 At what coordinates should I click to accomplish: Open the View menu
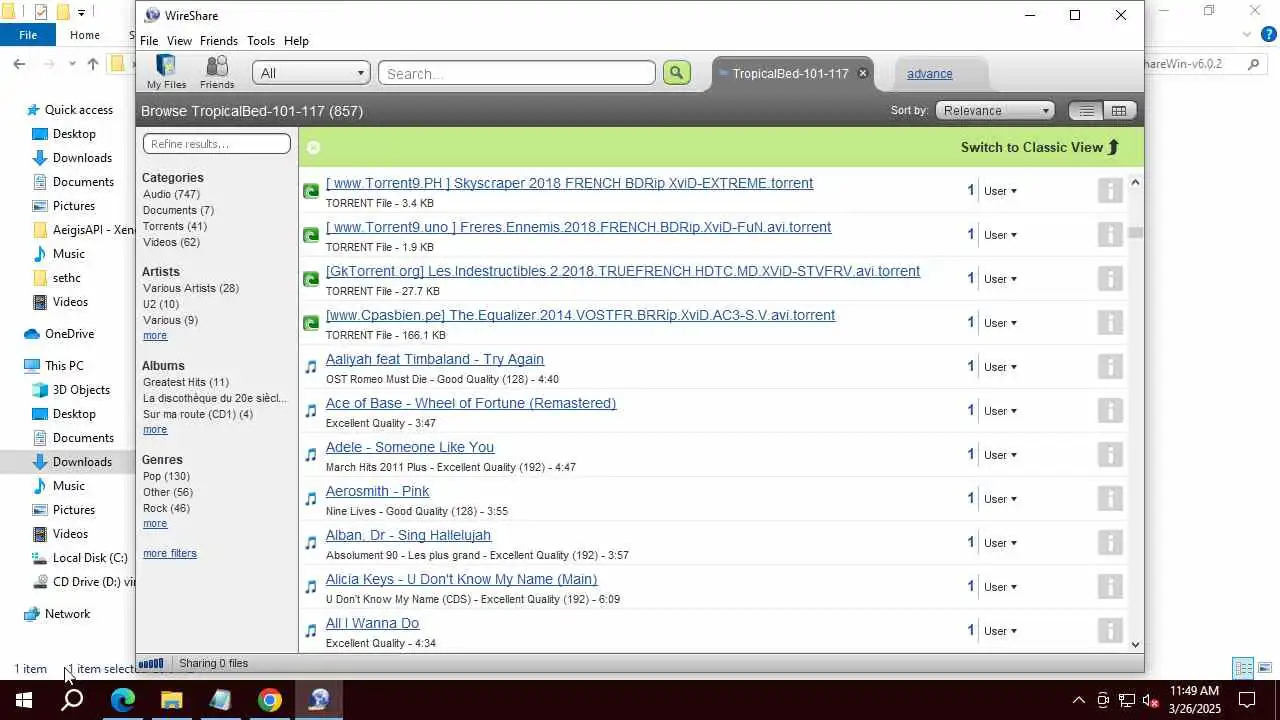tap(179, 41)
